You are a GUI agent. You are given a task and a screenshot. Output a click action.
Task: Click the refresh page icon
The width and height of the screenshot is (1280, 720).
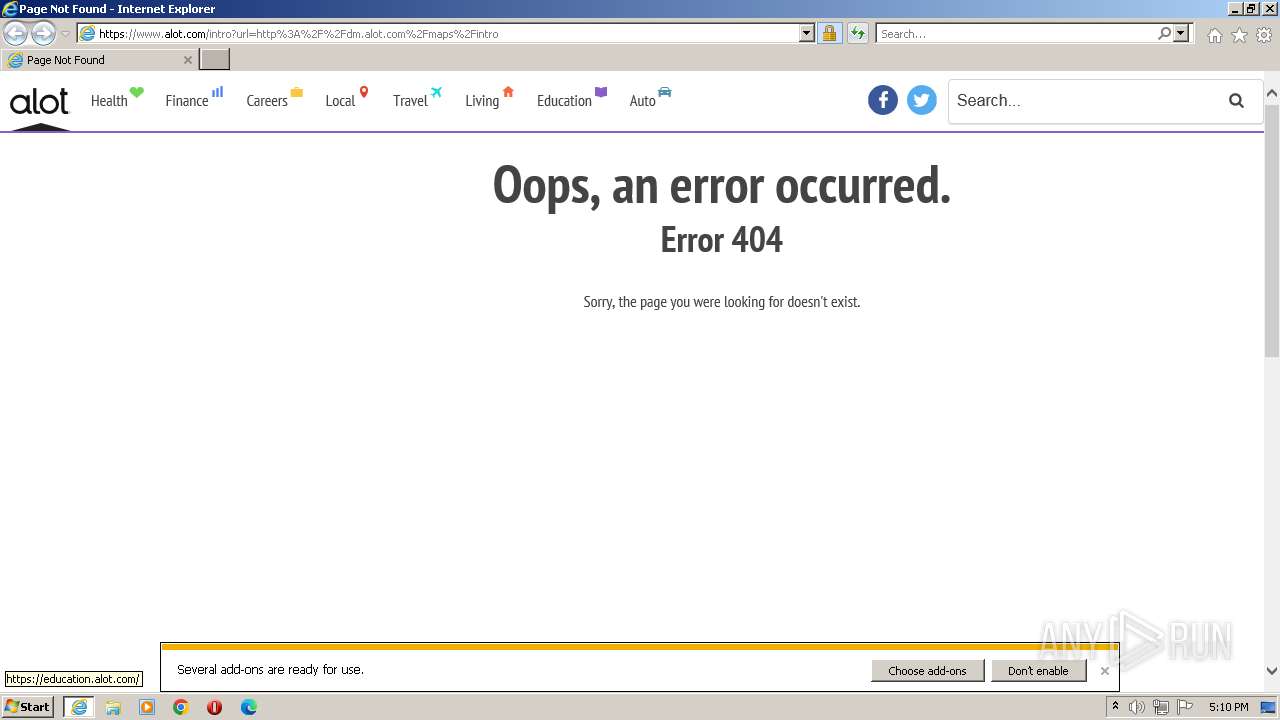tap(858, 33)
